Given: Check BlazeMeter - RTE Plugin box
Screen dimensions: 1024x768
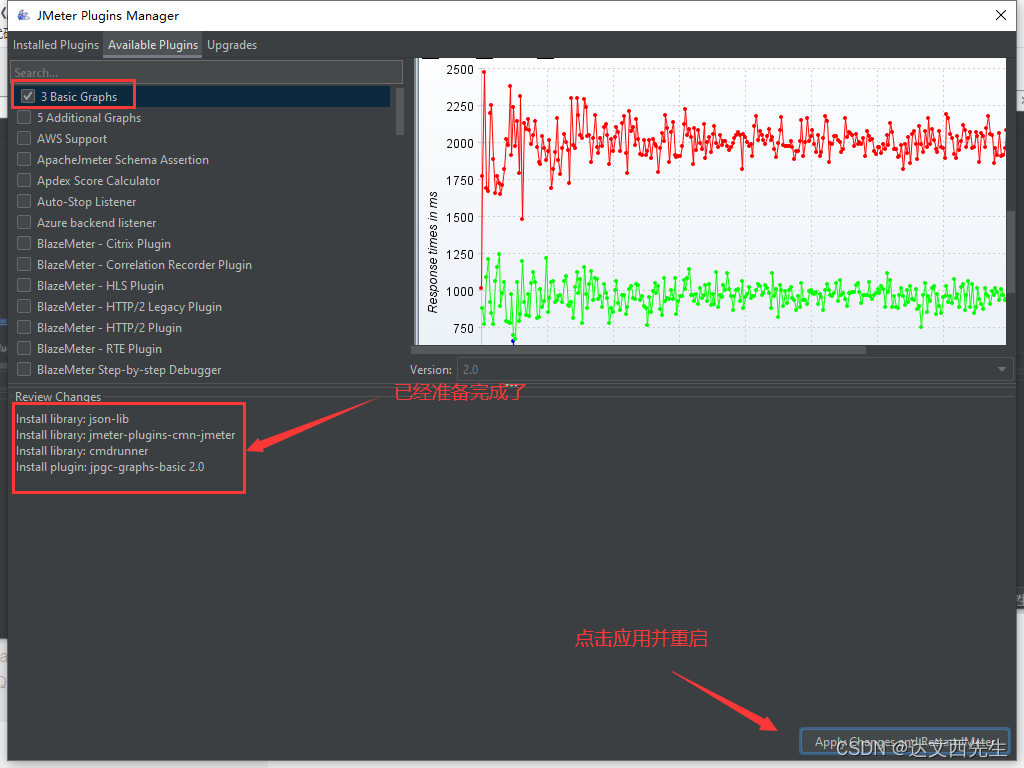Looking at the screenshot, I should tap(24, 348).
